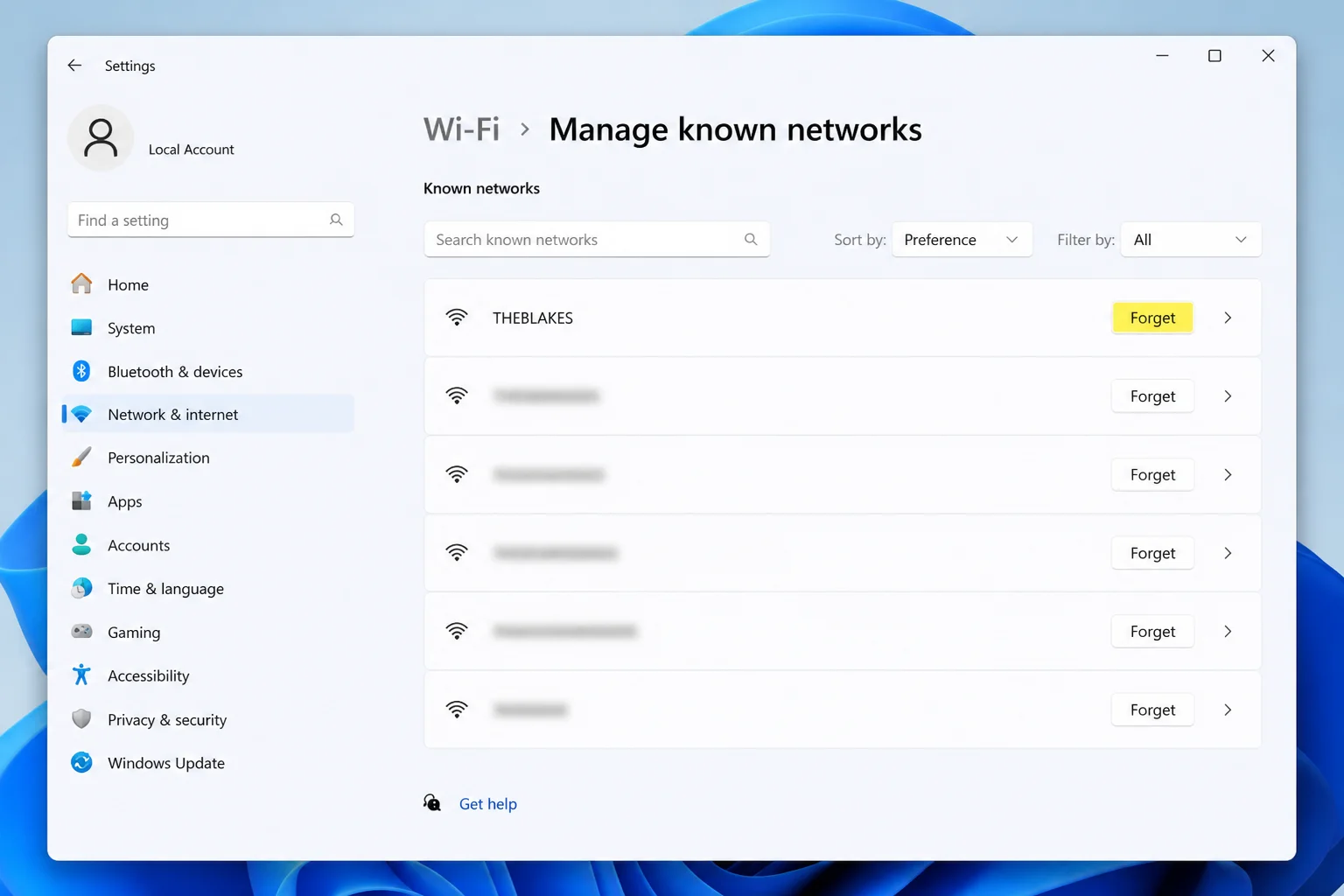Expand THEBLAKES network details chevron
The image size is (1344, 896).
click(1228, 318)
